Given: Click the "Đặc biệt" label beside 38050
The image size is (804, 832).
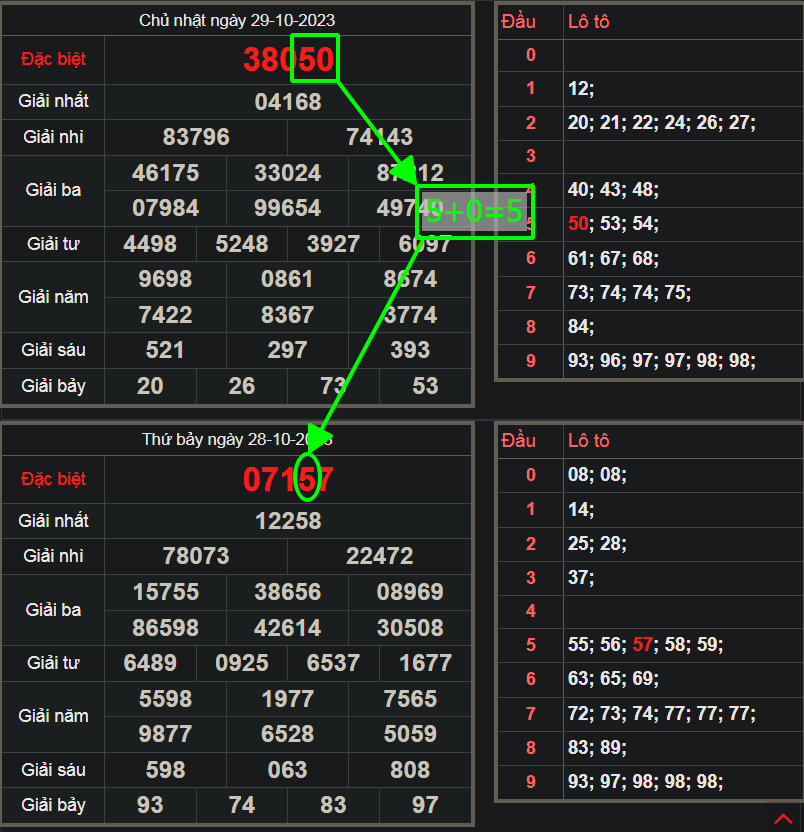Looking at the screenshot, I should point(54,59).
